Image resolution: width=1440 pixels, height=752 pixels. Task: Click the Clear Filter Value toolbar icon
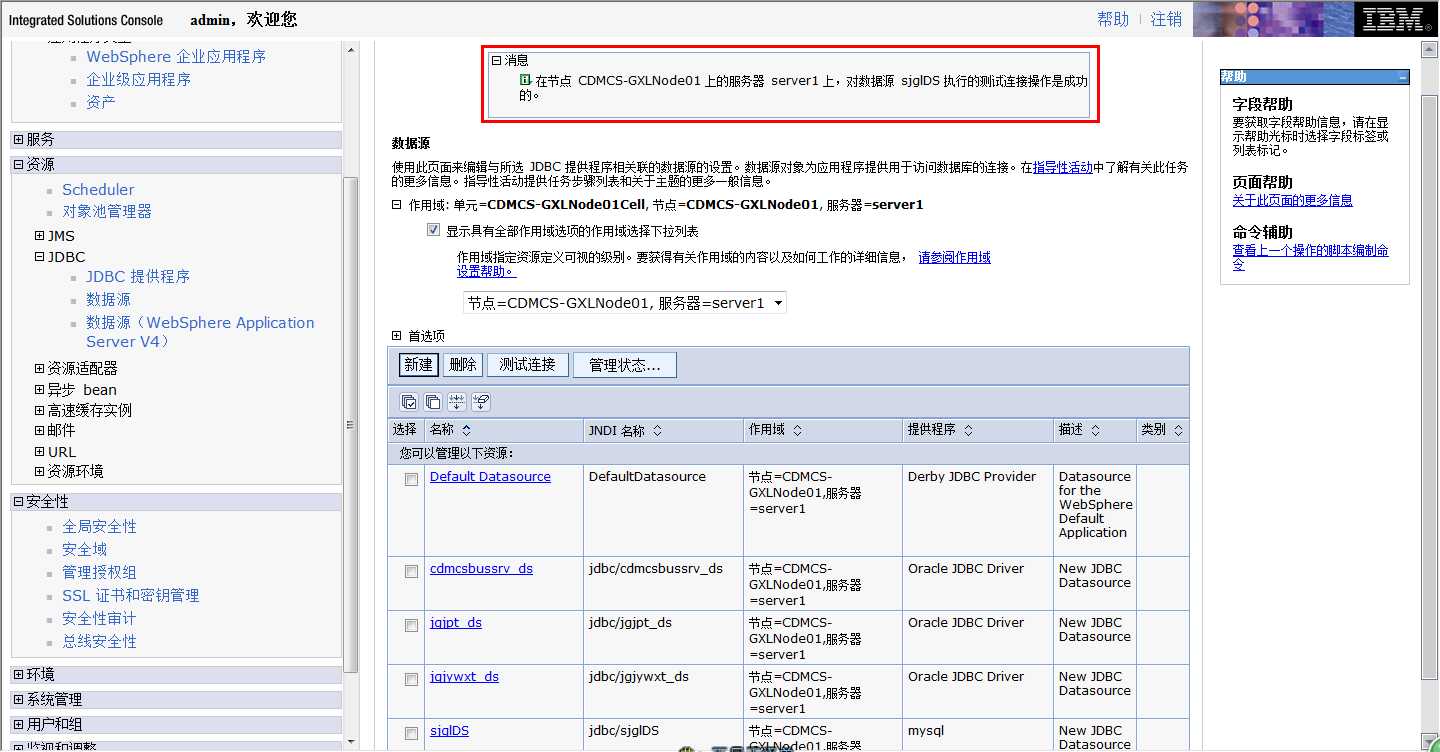pos(480,402)
